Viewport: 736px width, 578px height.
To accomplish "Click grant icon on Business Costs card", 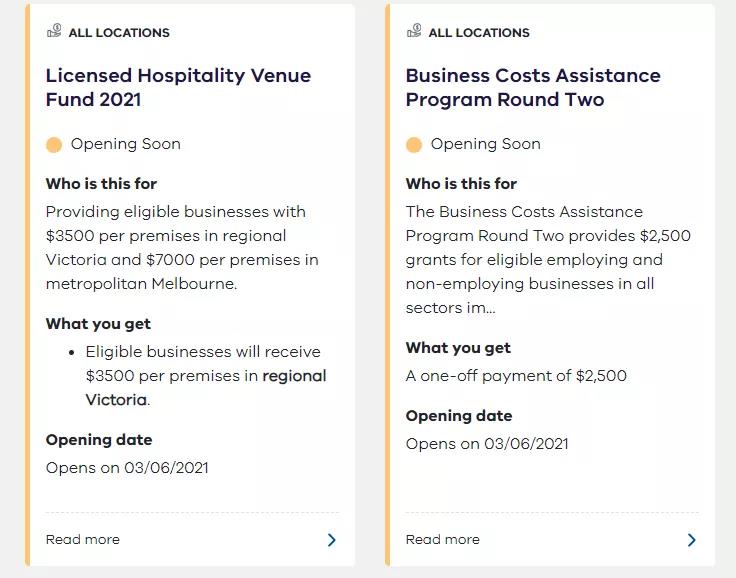I will coord(414,31).
